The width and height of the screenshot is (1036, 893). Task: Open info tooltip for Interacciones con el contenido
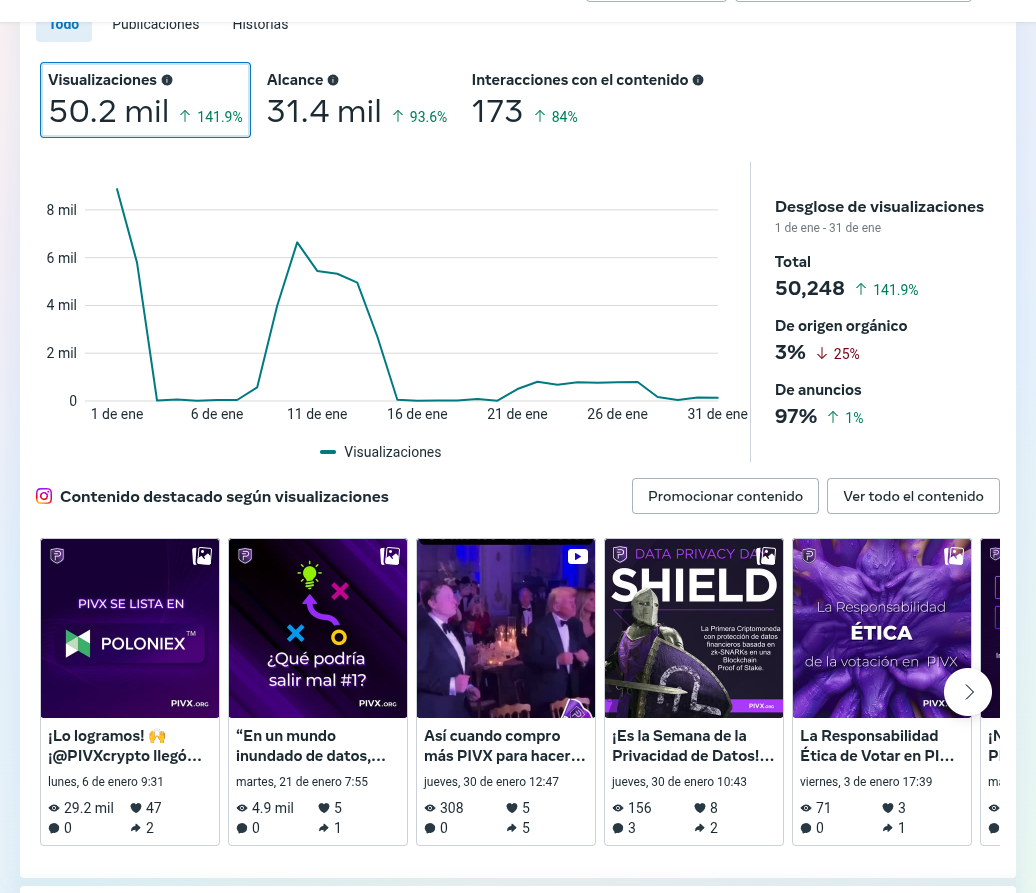click(698, 80)
